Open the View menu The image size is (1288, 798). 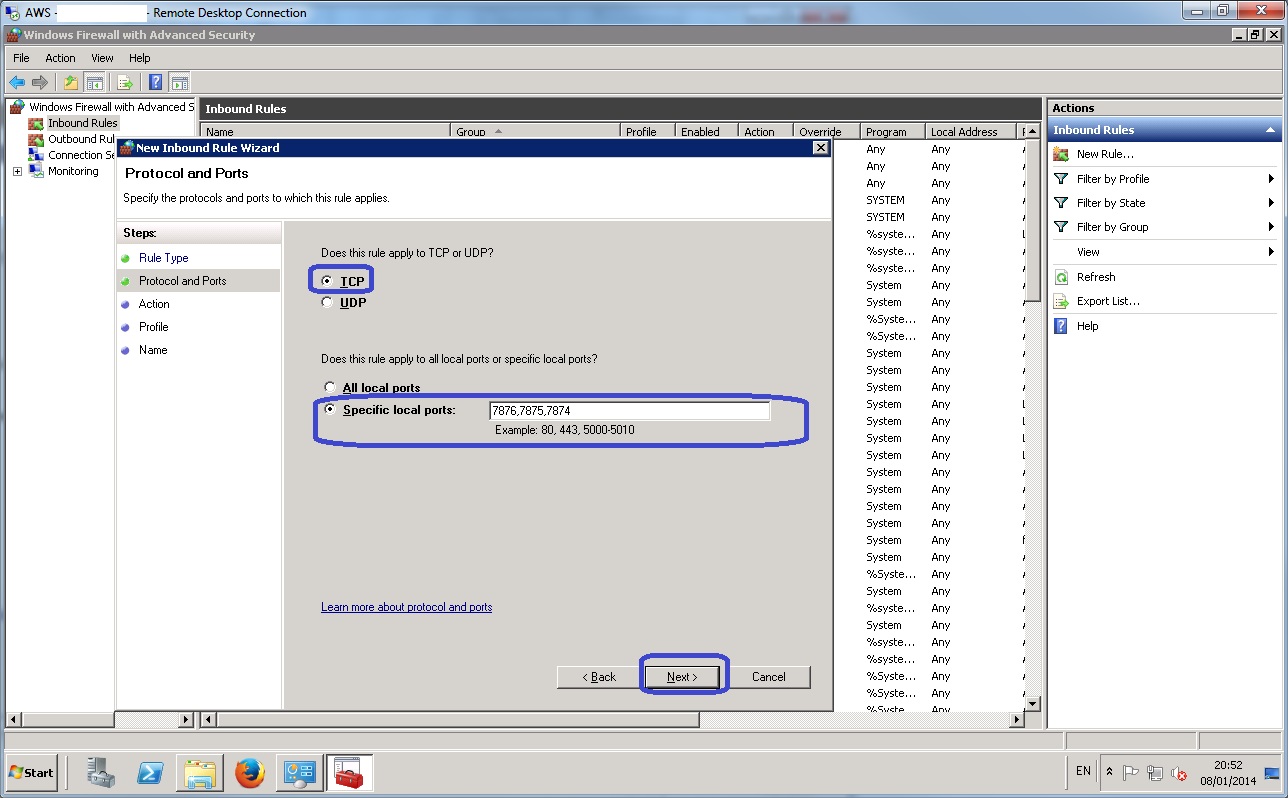(102, 58)
